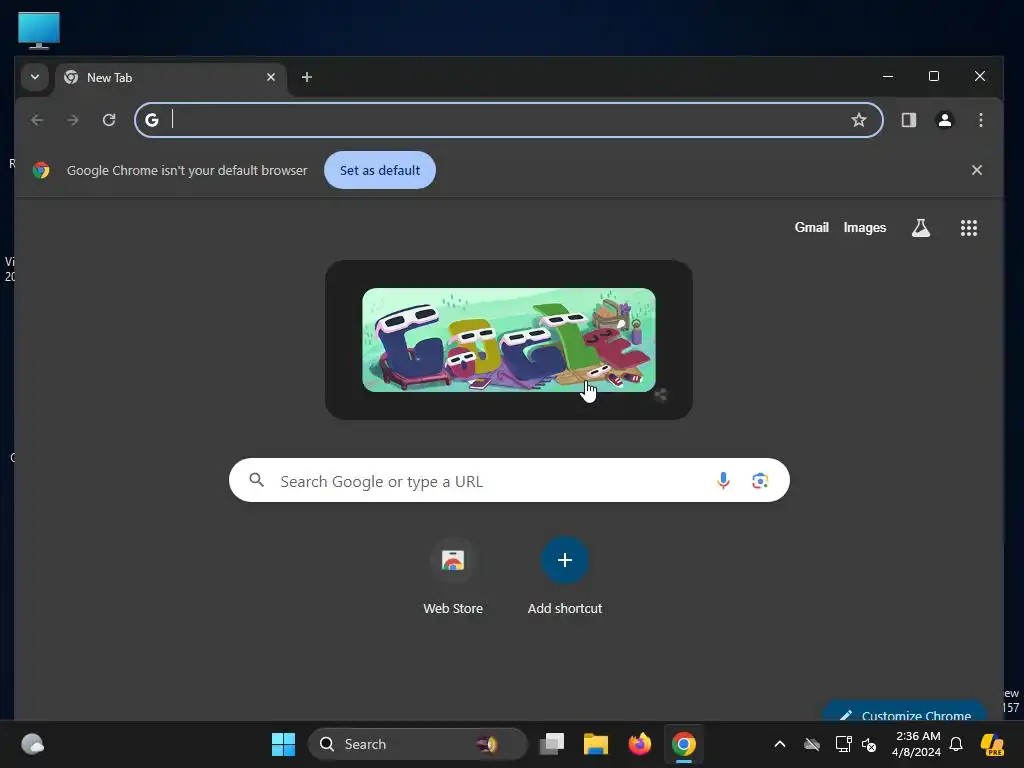Image resolution: width=1024 pixels, height=768 pixels.
Task: Click the Chrome taskbar icon
Action: click(x=684, y=744)
